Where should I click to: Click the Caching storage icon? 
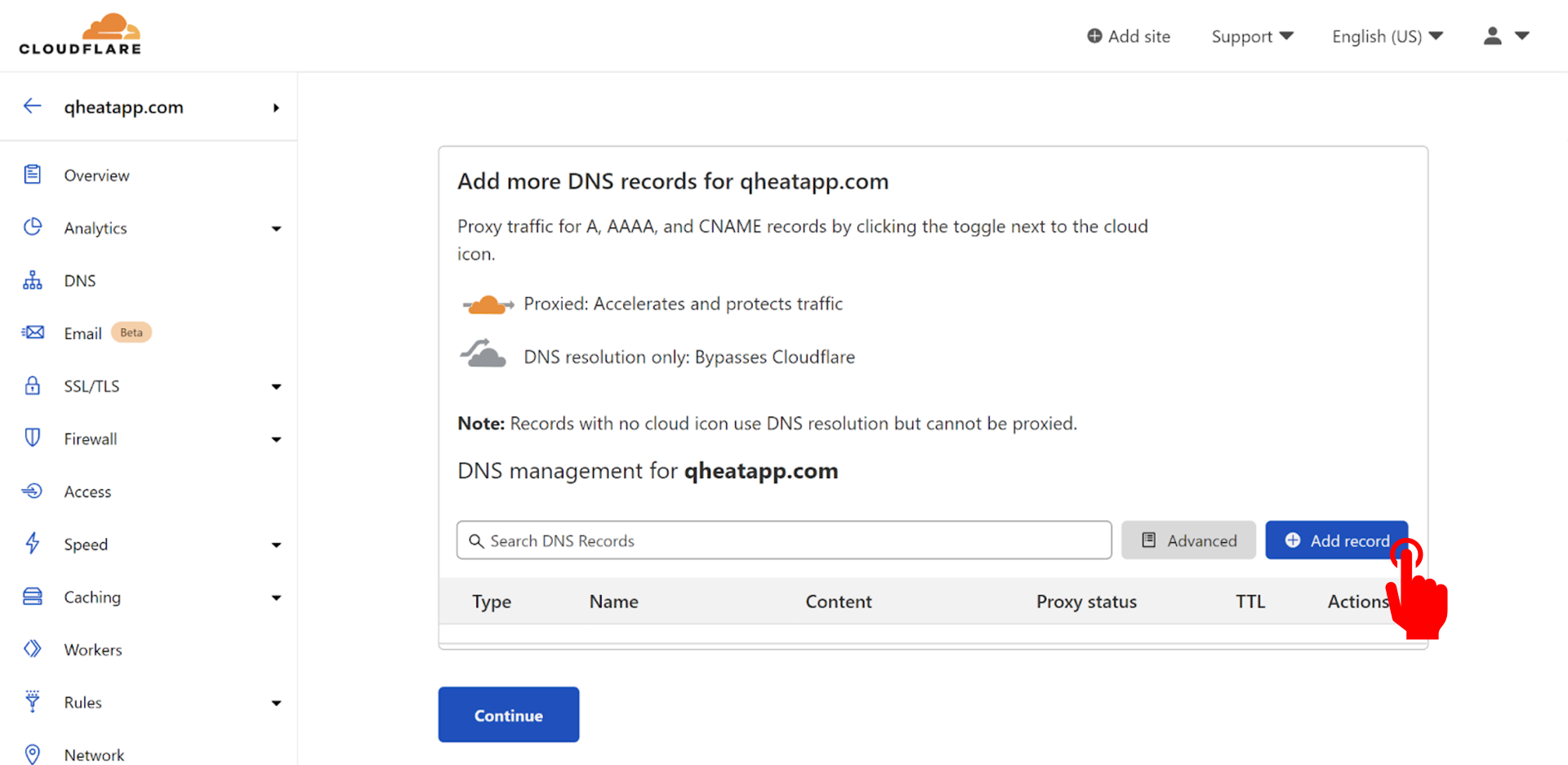tap(33, 596)
